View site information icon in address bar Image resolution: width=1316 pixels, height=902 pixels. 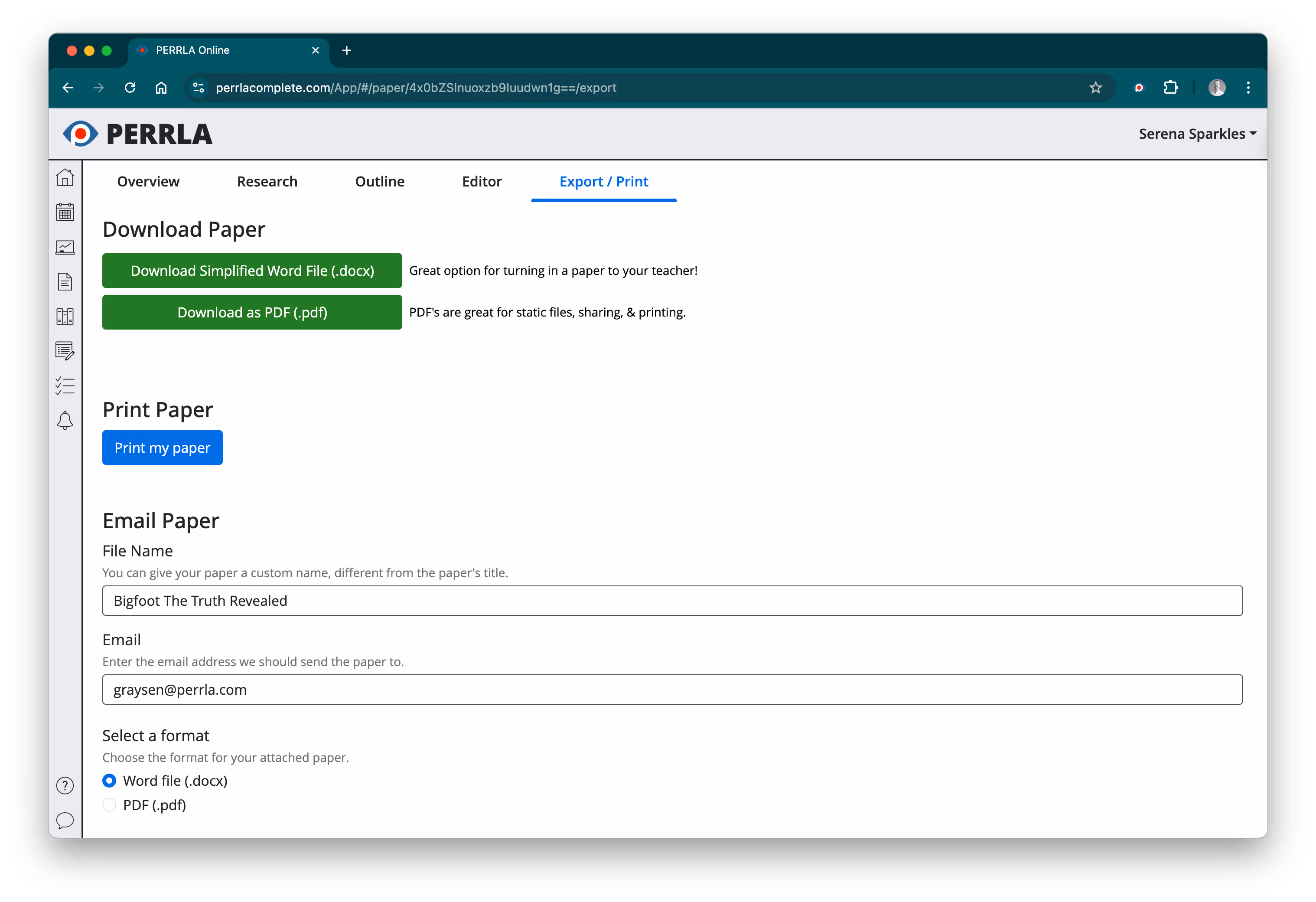click(x=198, y=88)
